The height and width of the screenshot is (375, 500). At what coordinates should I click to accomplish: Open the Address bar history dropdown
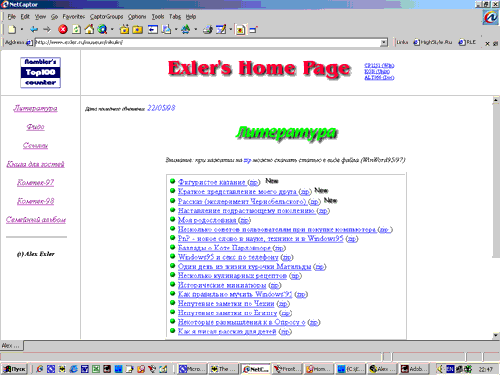tap(384, 42)
